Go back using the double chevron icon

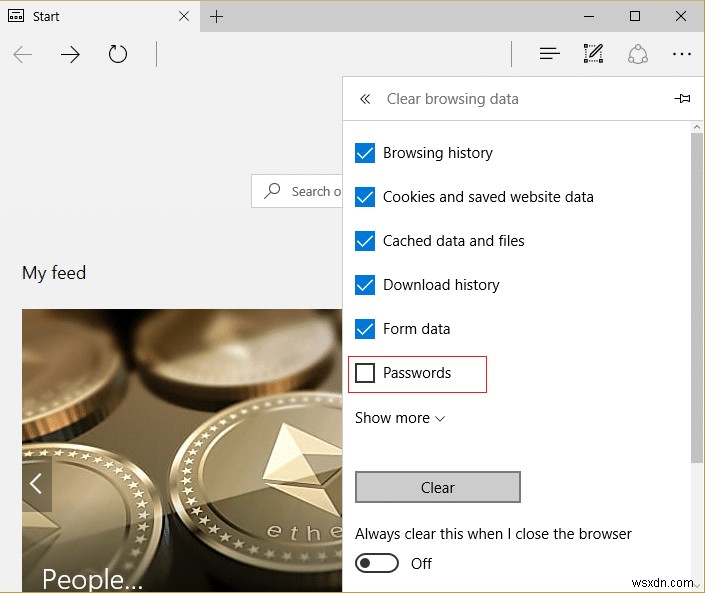point(365,99)
